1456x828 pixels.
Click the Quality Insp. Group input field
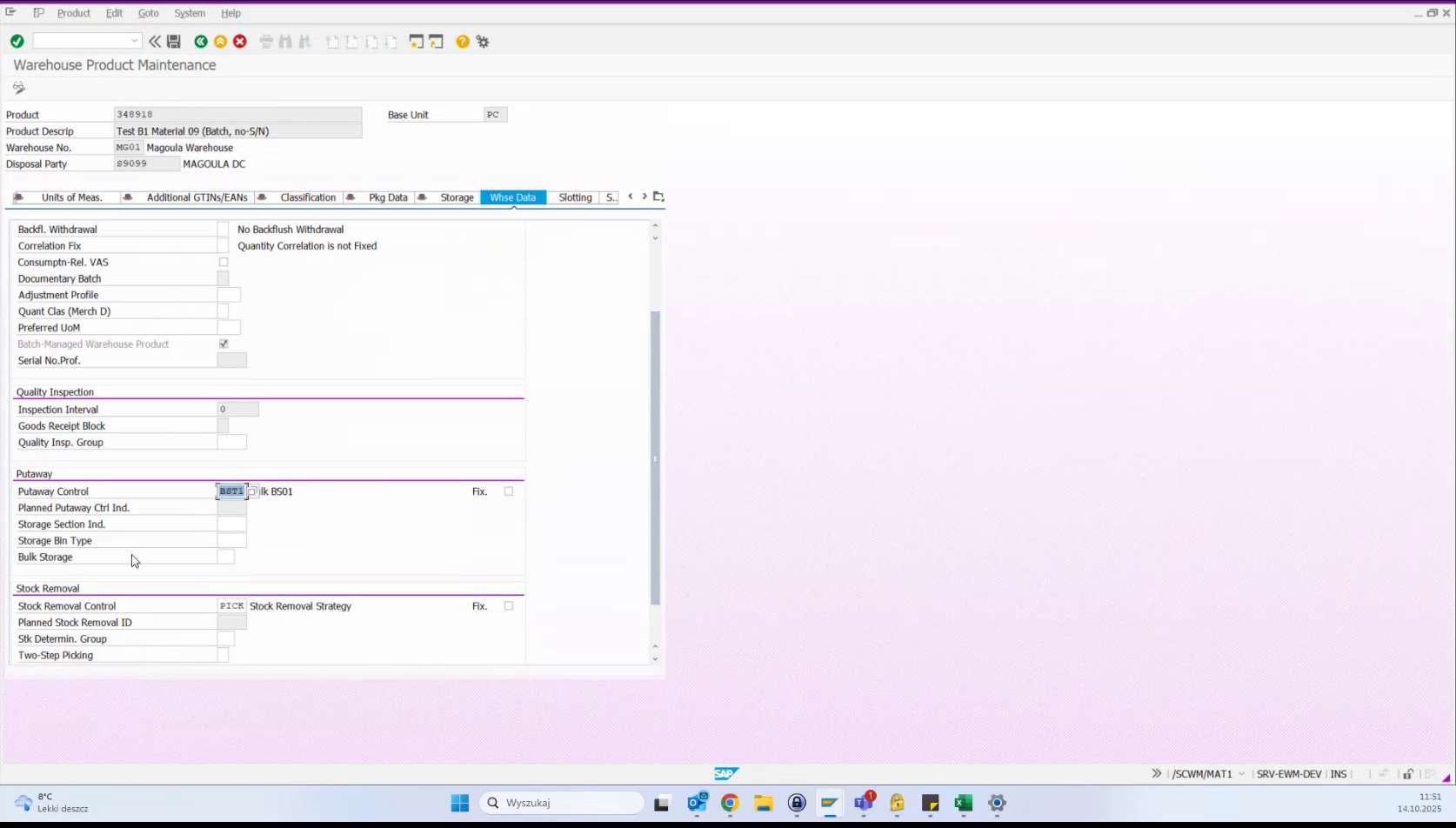(233, 442)
